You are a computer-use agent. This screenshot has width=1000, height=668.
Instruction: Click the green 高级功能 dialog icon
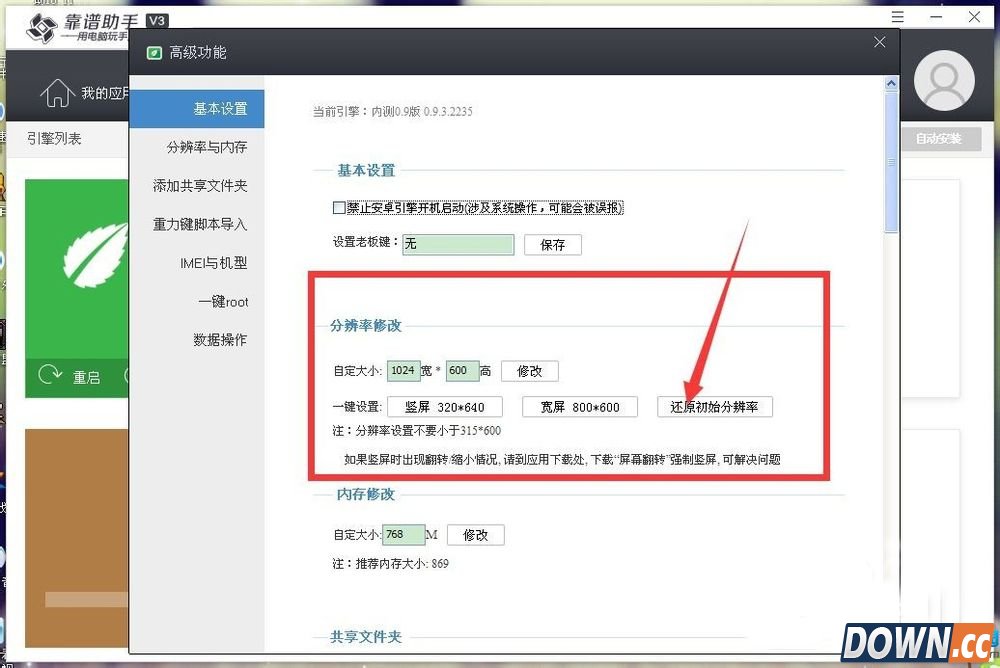pyautogui.click(x=154, y=53)
